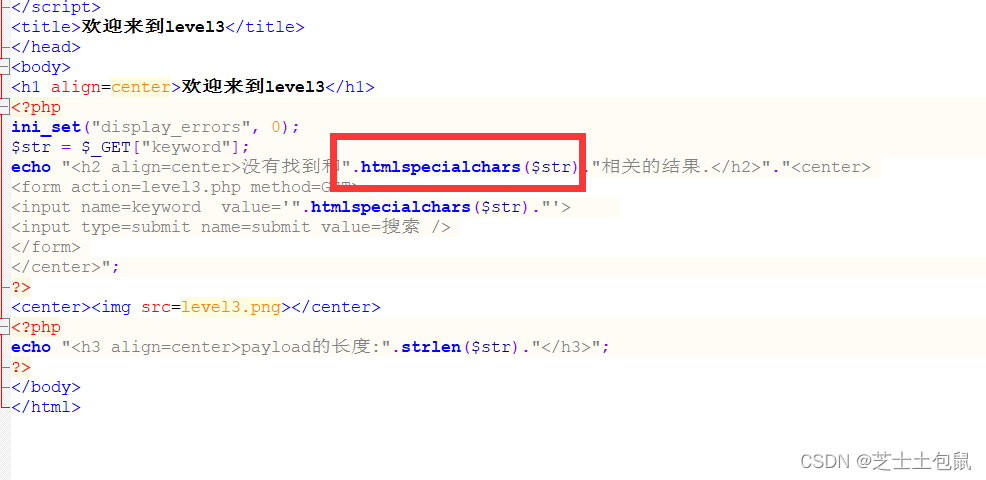Click the closing </body> tag
Image resolution: width=986 pixels, height=480 pixels.
click(x=46, y=387)
